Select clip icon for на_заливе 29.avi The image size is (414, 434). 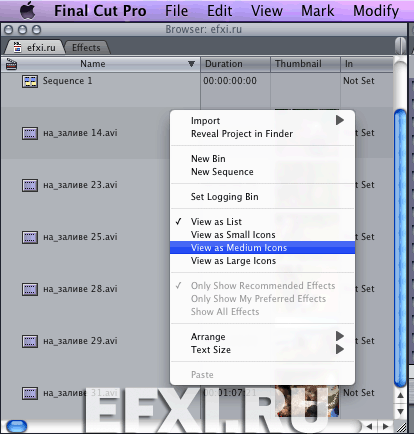click(30, 341)
